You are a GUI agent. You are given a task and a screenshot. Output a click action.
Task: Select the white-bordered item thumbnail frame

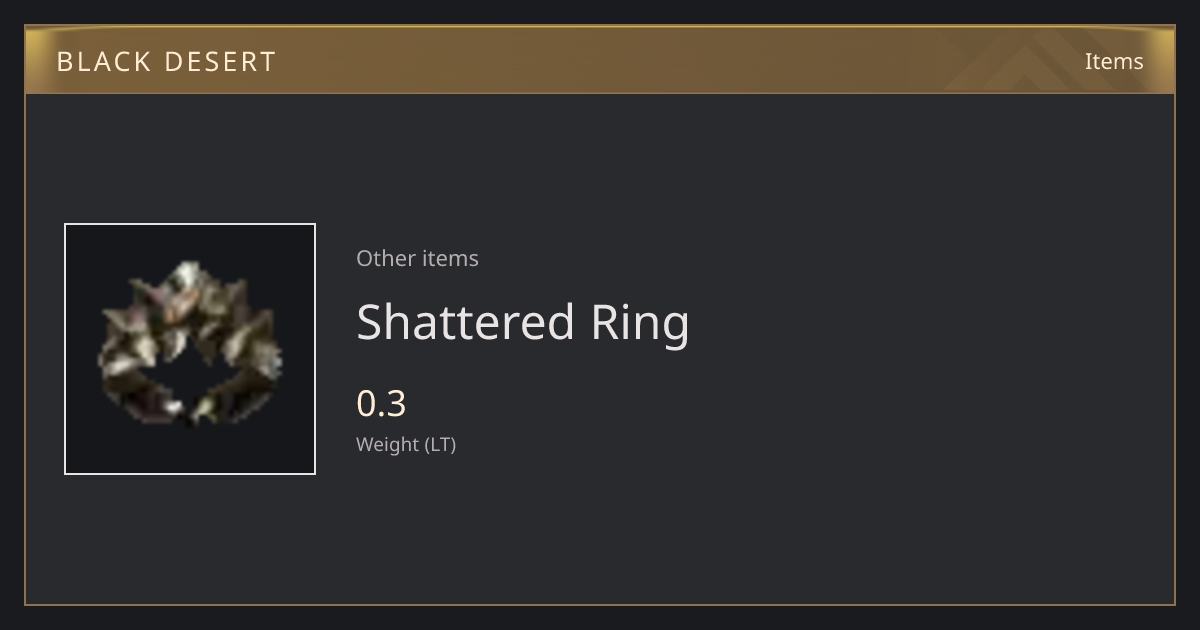pyautogui.click(x=190, y=349)
